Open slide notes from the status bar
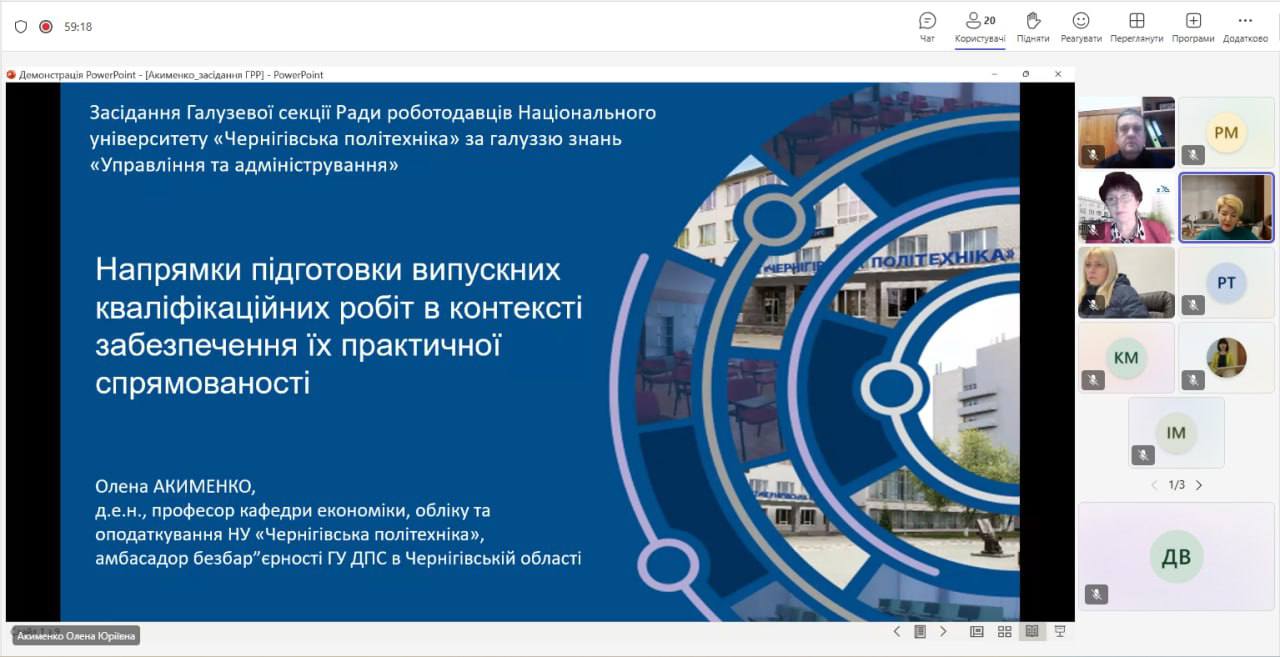Screen dimensions: 1280x657 point(920,631)
